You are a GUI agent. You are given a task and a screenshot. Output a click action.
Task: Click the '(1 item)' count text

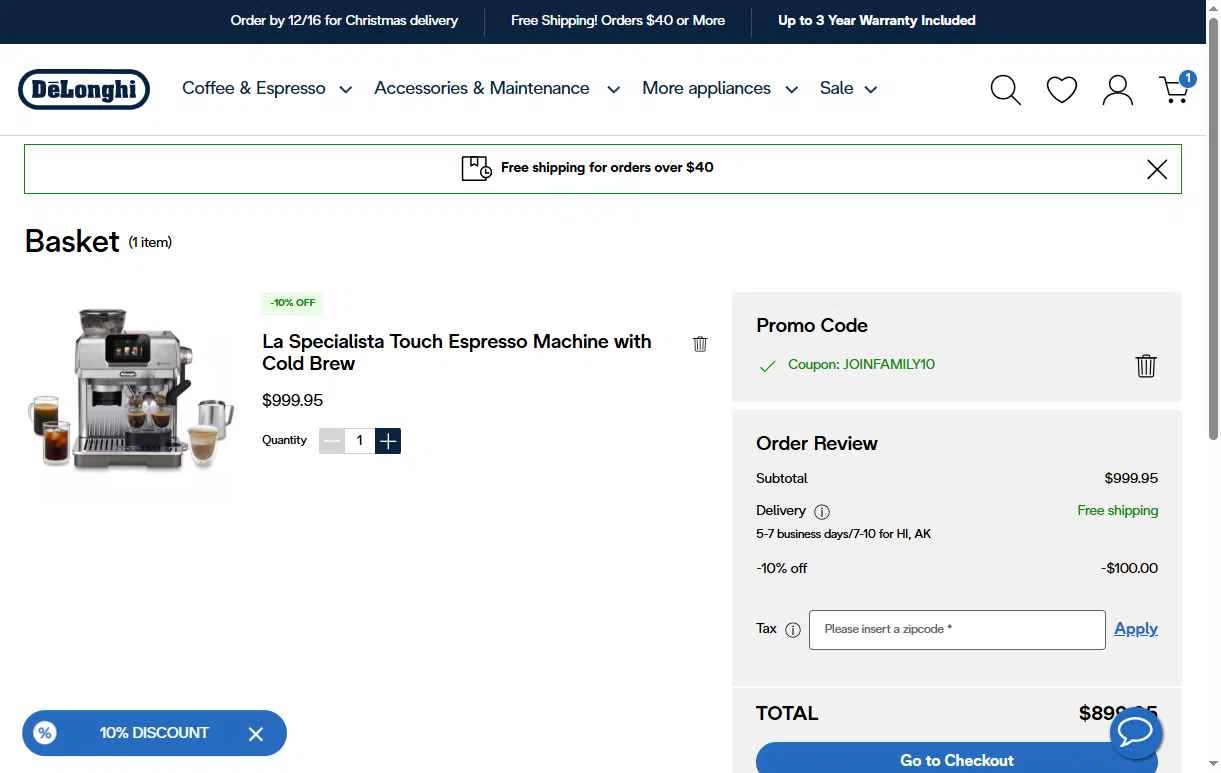pyautogui.click(x=150, y=243)
